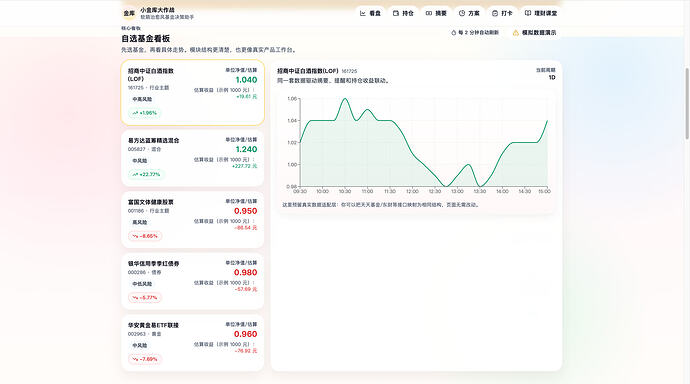Click the warning triangle beside 模拟数据演示
Viewport: 690px width, 384px height.
pyautogui.click(x=515, y=33)
